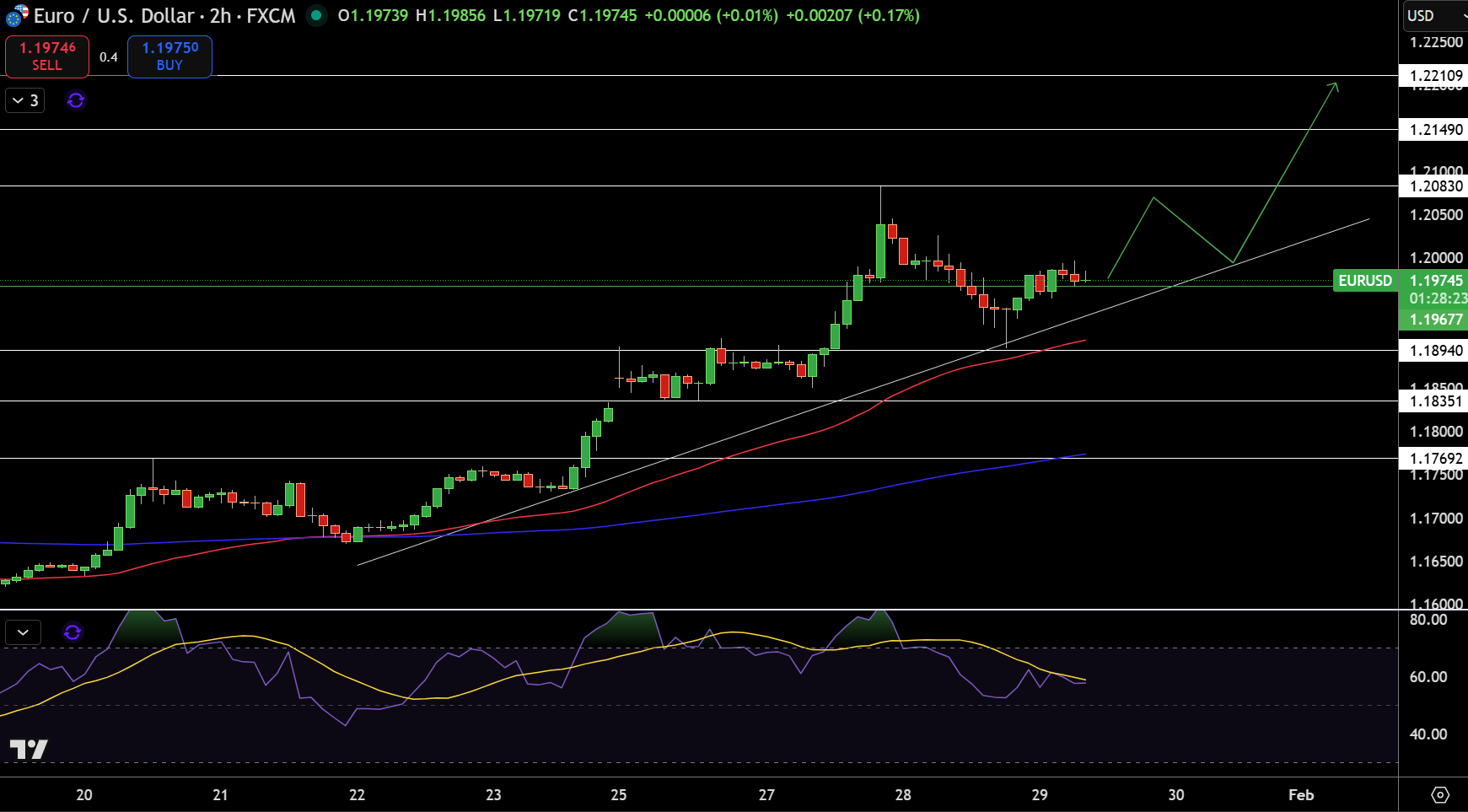The image size is (1468, 812).
Task: Collapse the indicator legend showing 3
Action: (24, 100)
